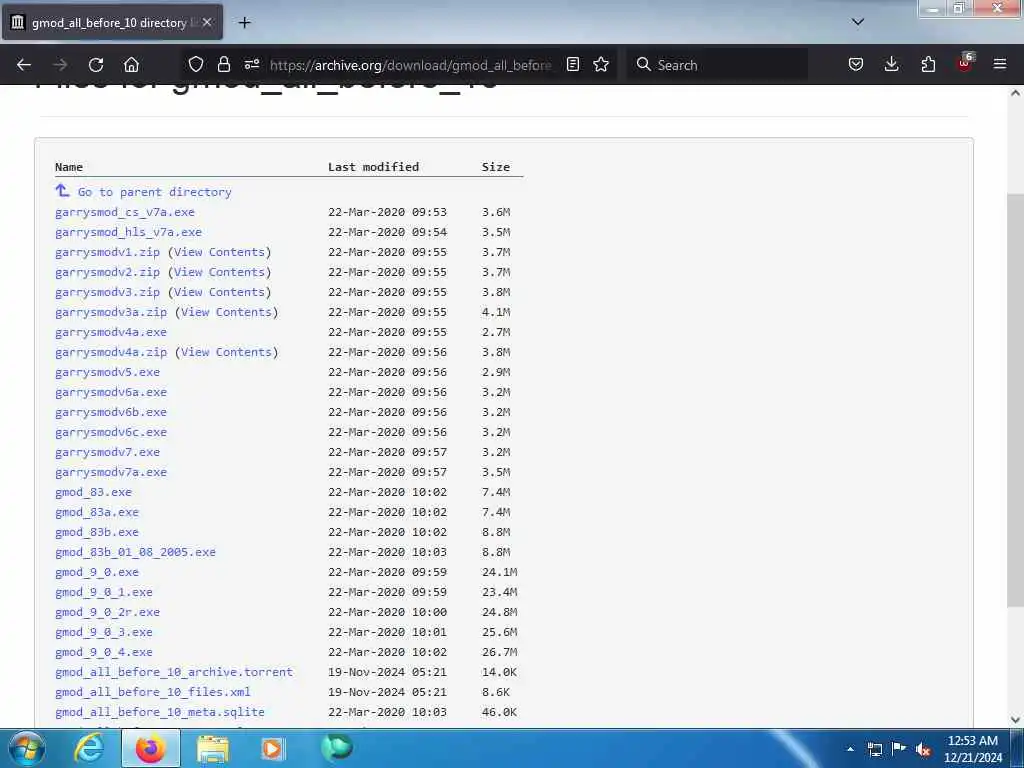
Task: Download garrysmodv6b.exe
Action: (x=111, y=412)
